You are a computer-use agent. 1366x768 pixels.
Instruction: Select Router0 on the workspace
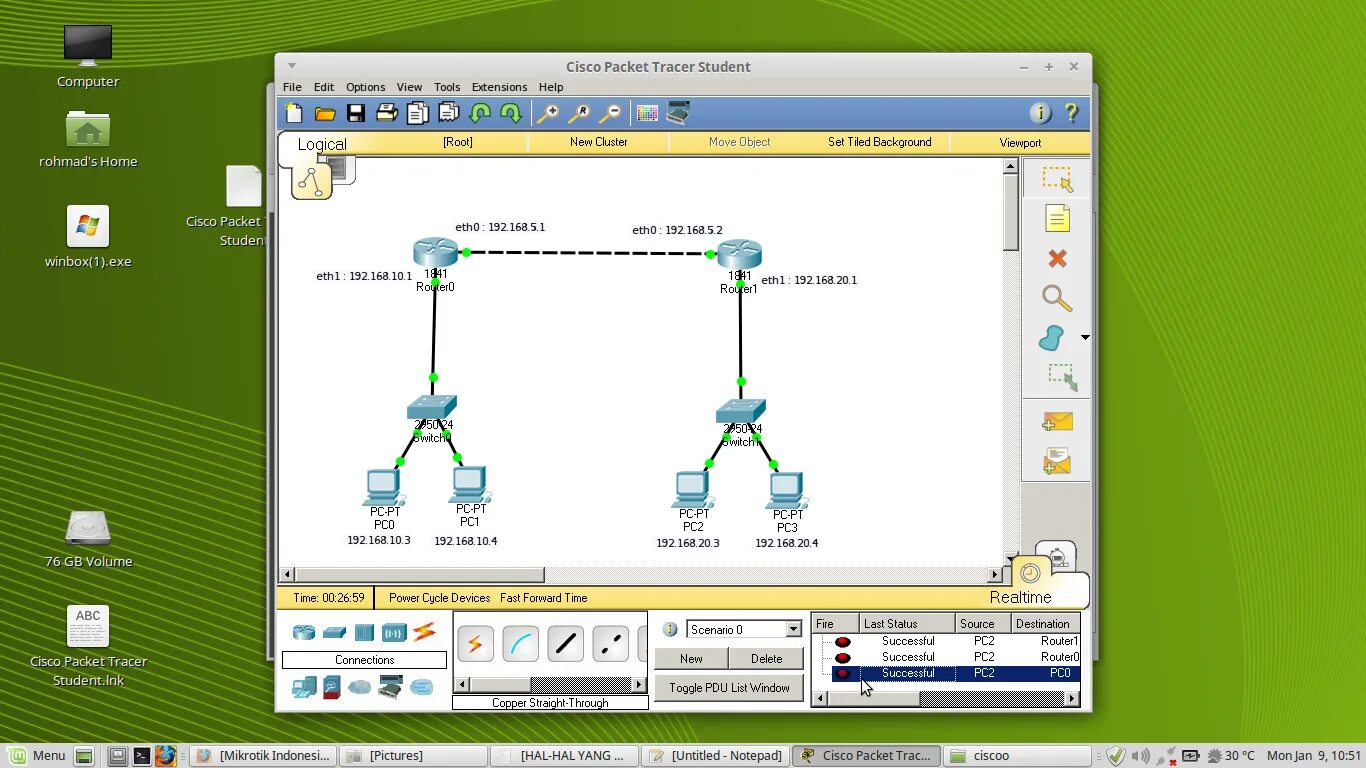(435, 252)
